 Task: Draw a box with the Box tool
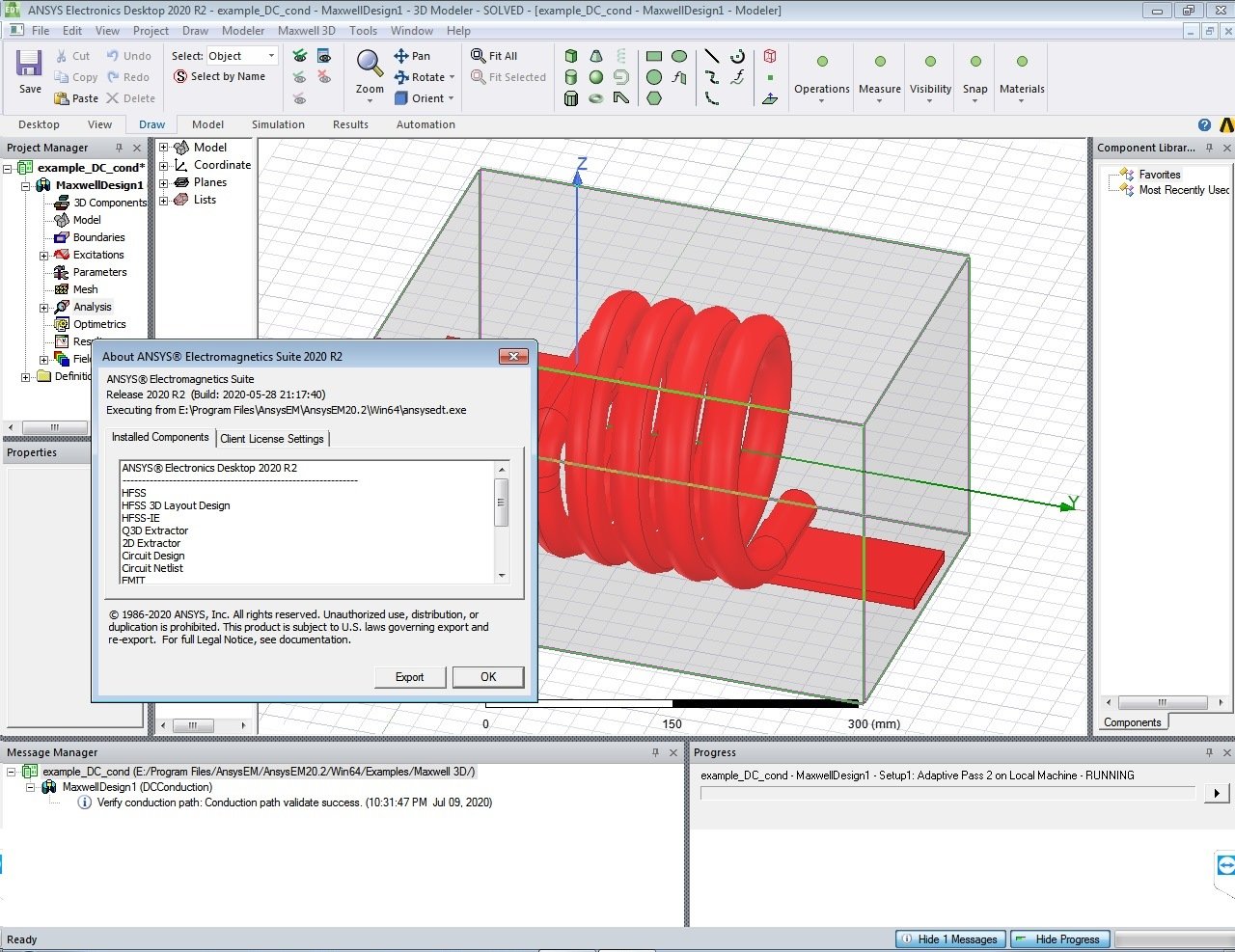click(571, 56)
